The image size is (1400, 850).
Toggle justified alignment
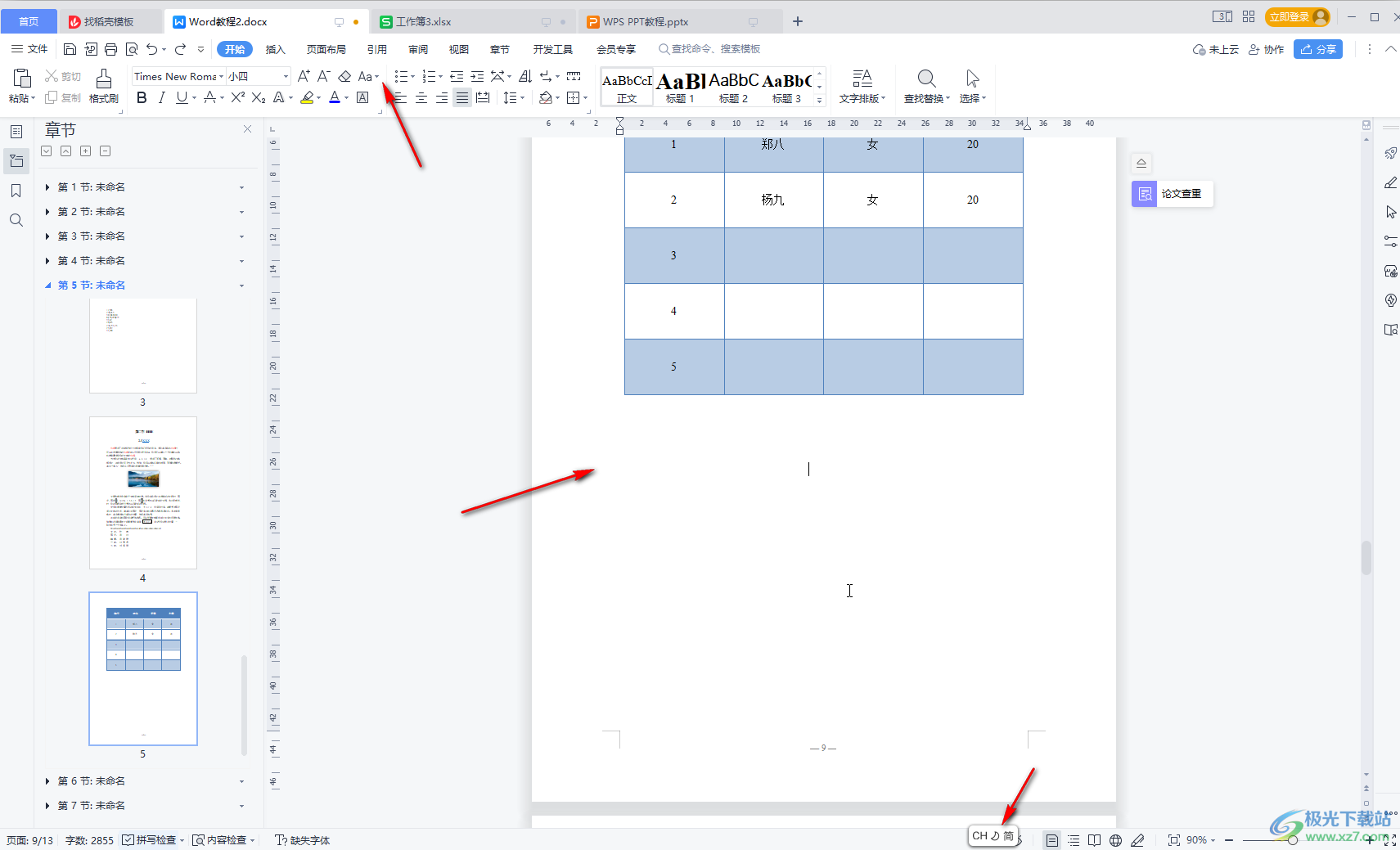462,97
